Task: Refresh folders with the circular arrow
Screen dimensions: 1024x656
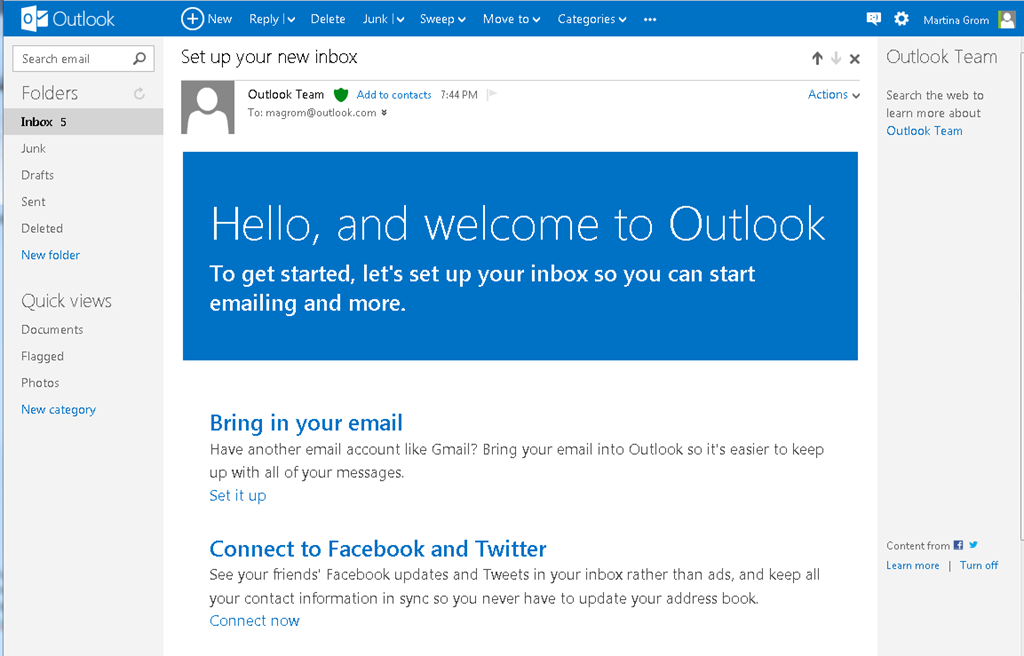Action: (139, 93)
